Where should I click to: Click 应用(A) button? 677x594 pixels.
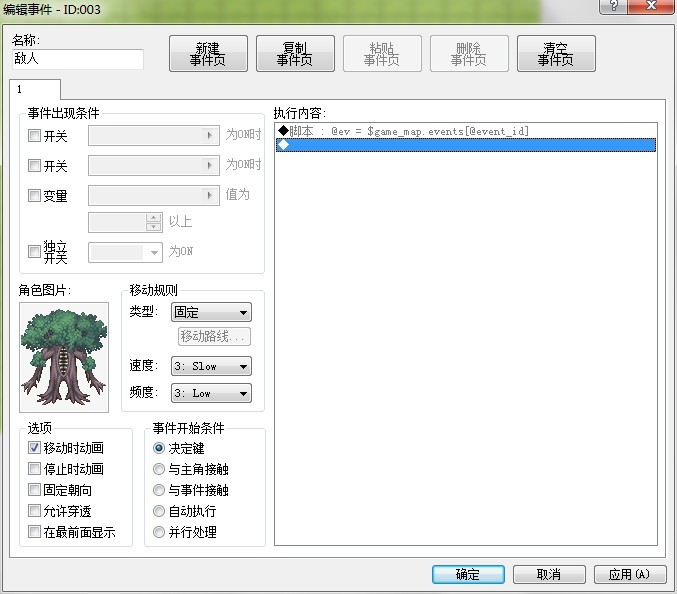point(630,575)
